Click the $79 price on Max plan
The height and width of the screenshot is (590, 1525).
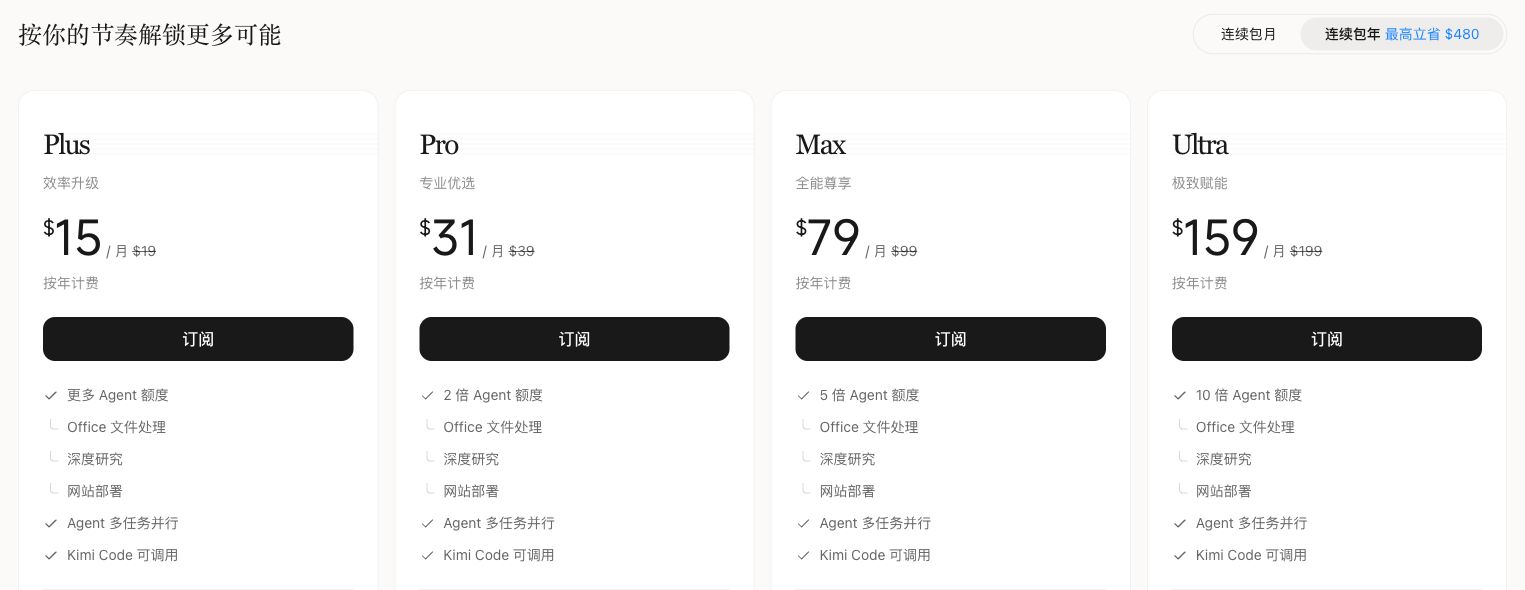click(828, 238)
